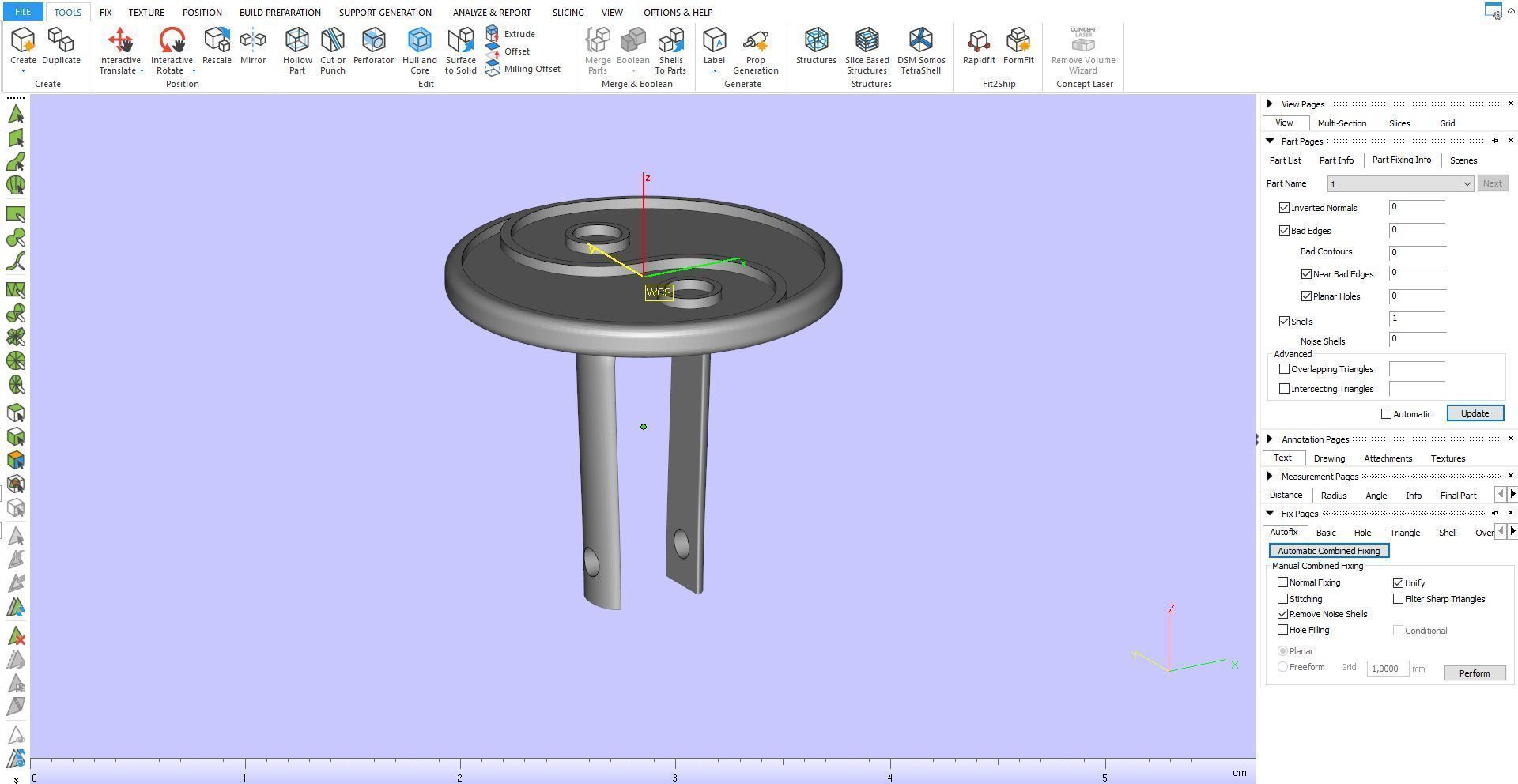Close the View Pages panel
This screenshot has height=784, width=1518.
point(1511,104)
